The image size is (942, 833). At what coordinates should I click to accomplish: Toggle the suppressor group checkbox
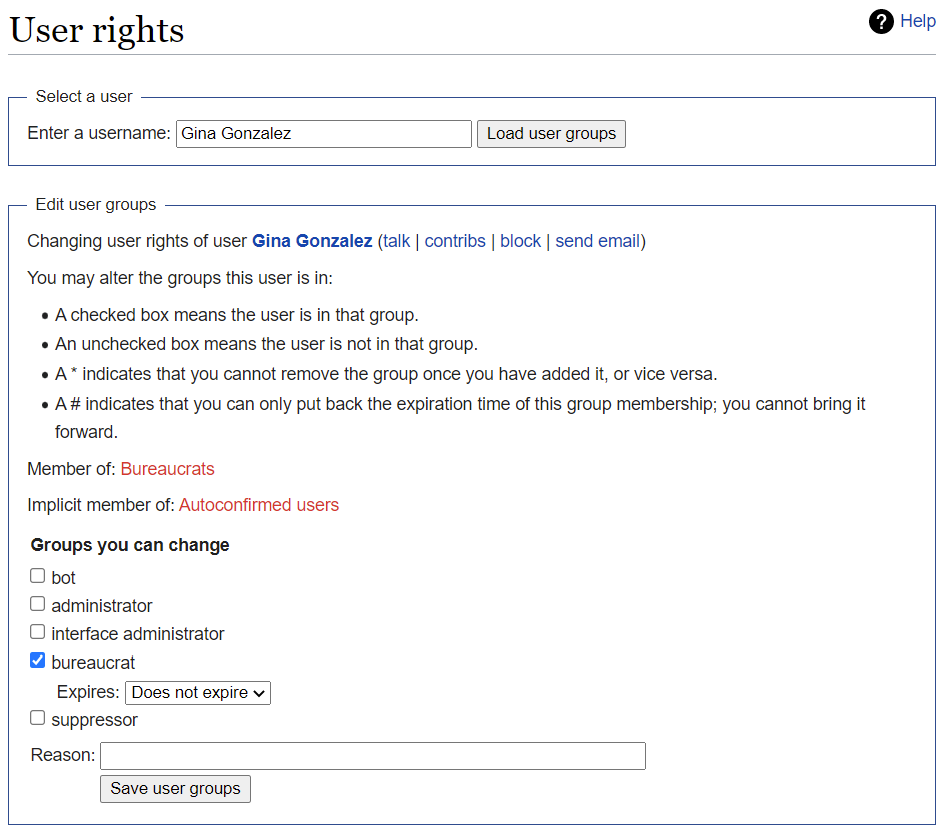(37, 717)
